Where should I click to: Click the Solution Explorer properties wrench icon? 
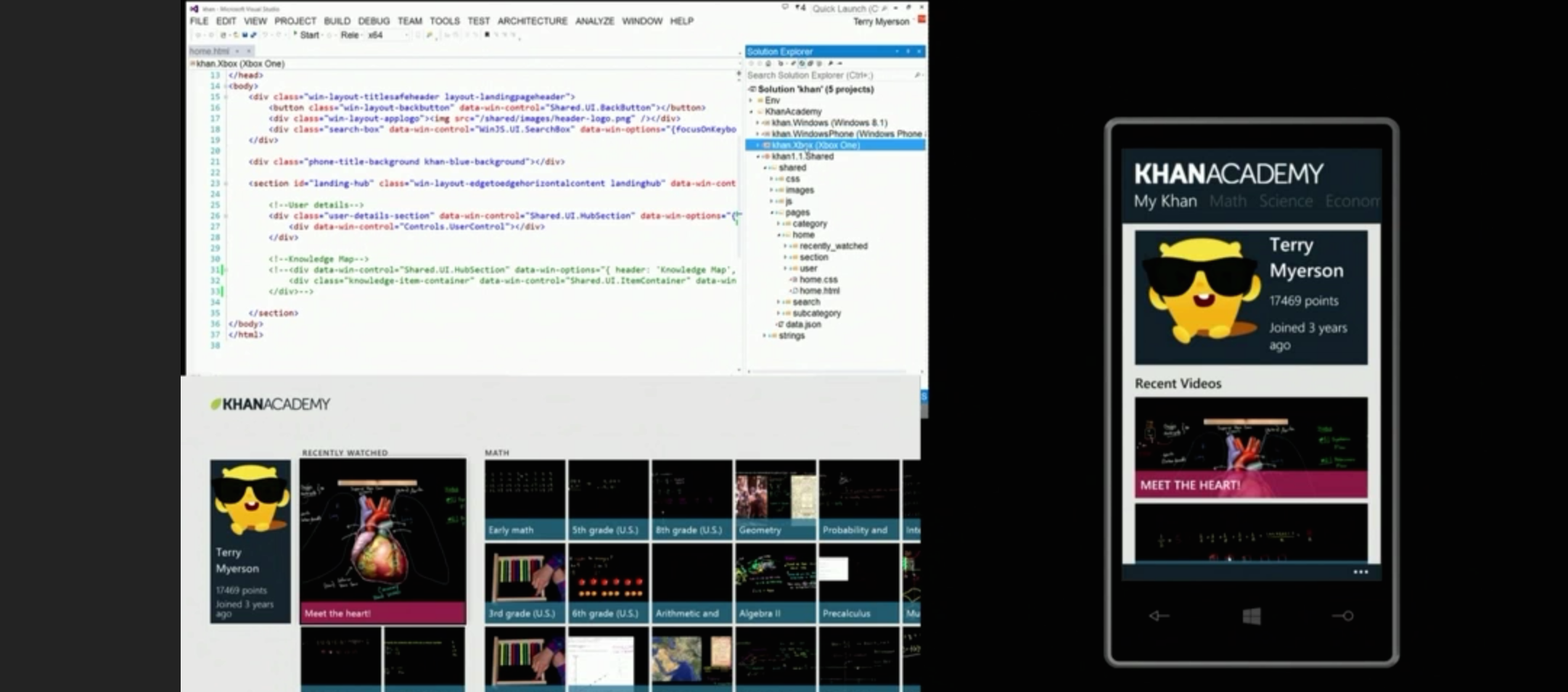point(830,63)
